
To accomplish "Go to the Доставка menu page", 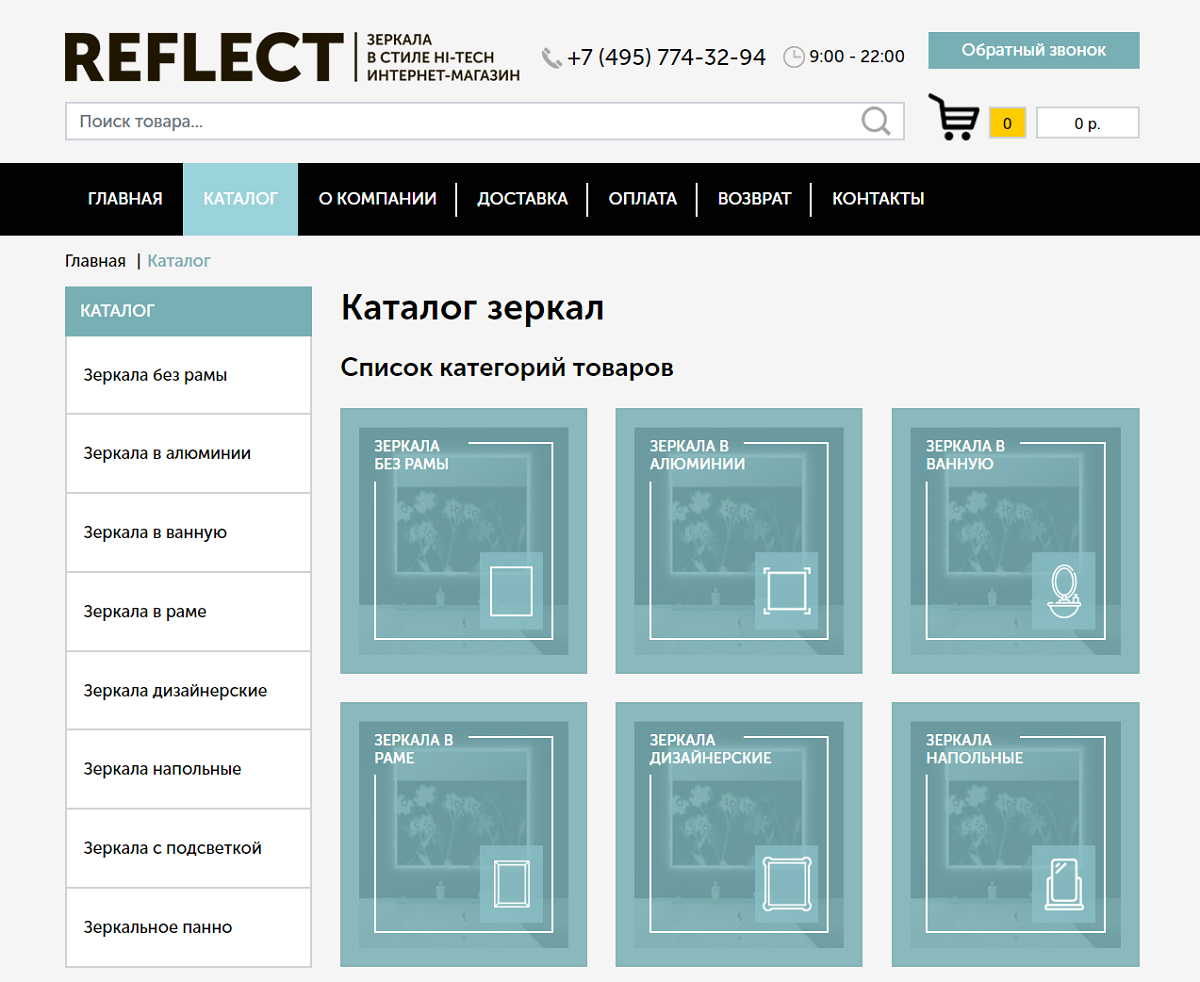I will 522,199.
